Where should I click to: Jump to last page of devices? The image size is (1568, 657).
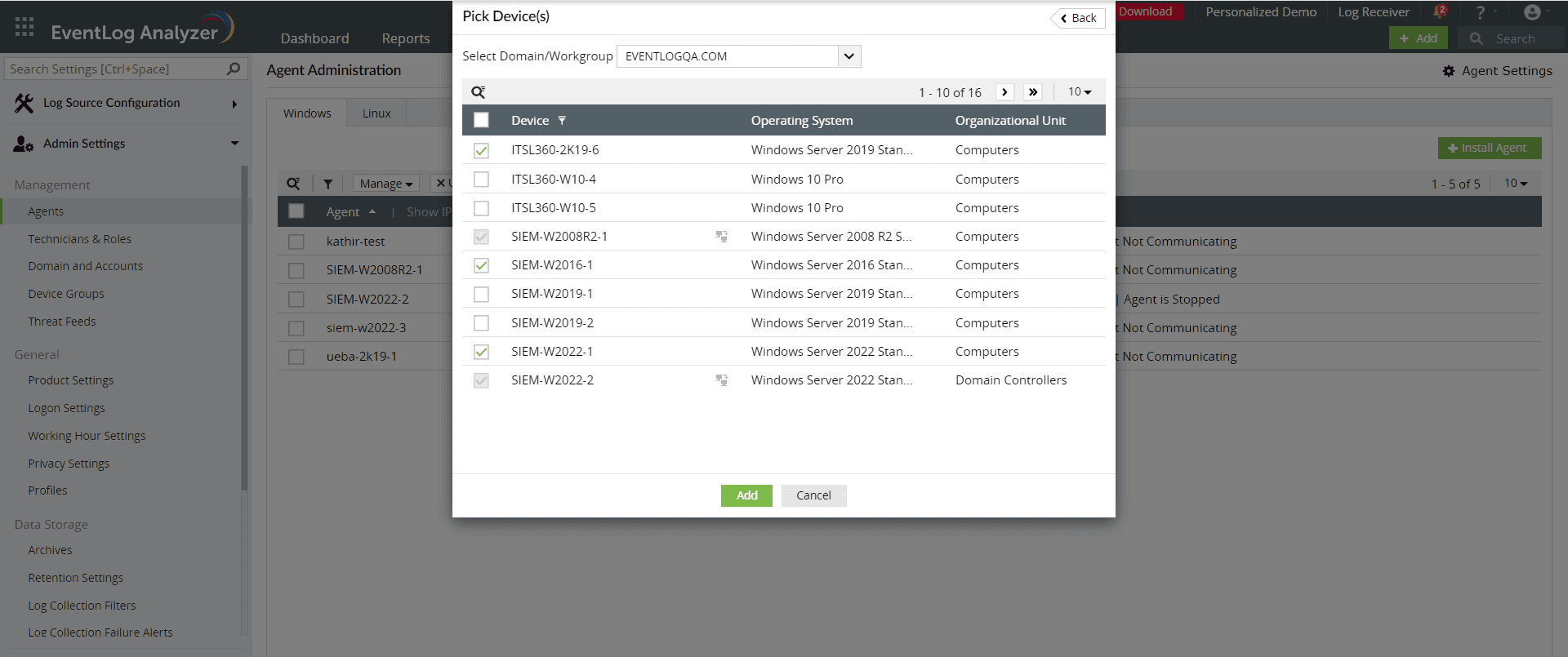pyautogui.click(x=1033, y=92)
